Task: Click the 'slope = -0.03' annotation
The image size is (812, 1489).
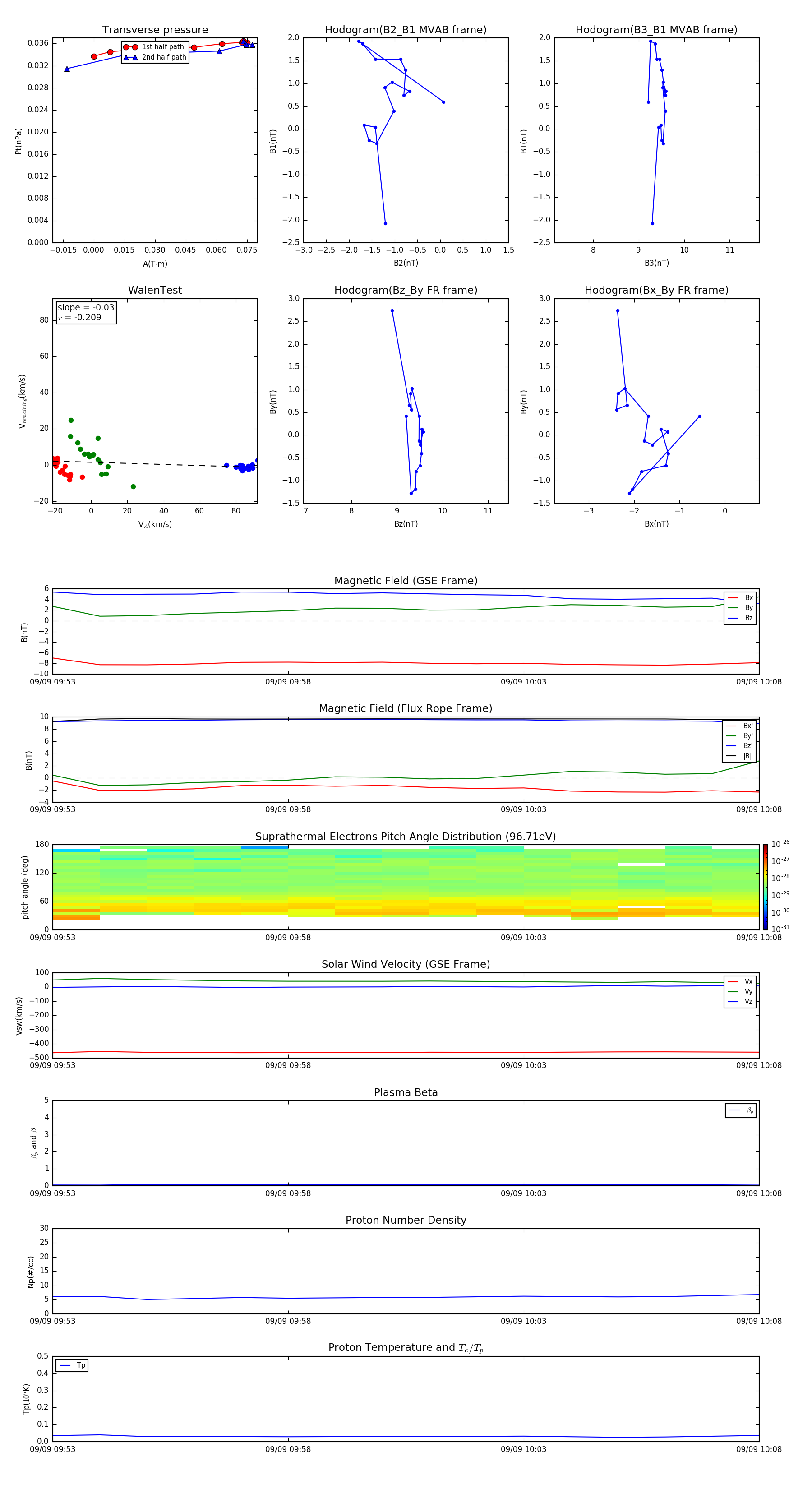Action: click(x=86, y=308)
